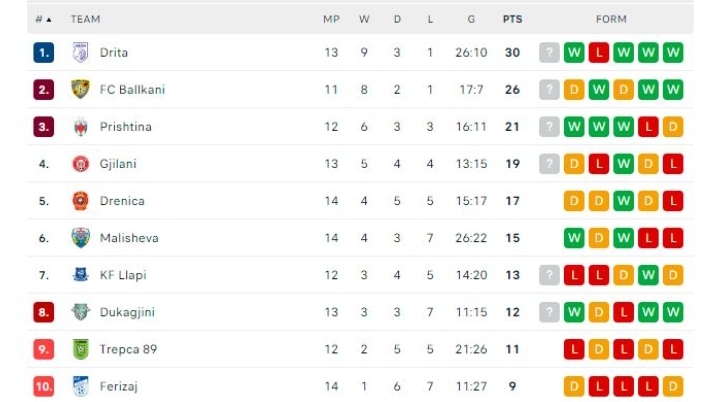The height and width of the screenshot is (402, 719).
Task: Open the Prishtina club badge
Action: (80, 127)
